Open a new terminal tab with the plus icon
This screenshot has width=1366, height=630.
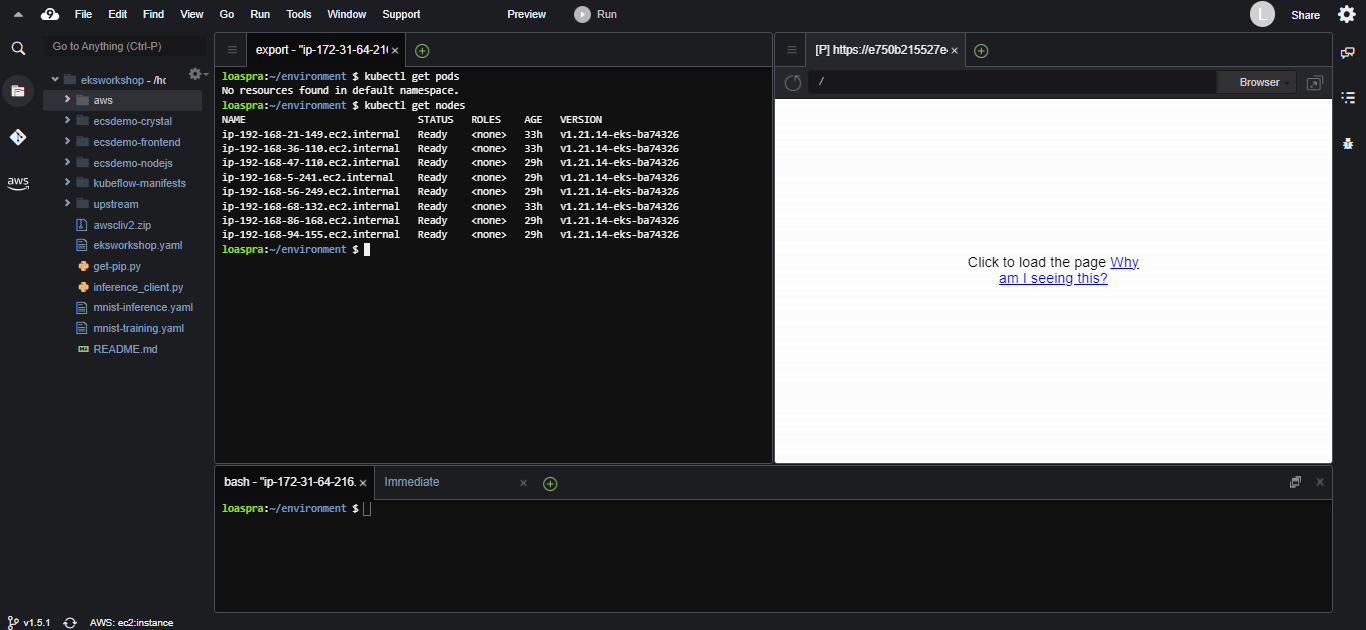[x=550, y=483]
